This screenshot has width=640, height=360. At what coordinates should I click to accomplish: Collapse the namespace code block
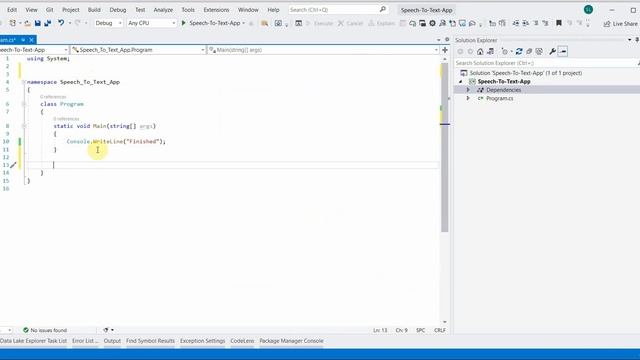click(24, 82)
